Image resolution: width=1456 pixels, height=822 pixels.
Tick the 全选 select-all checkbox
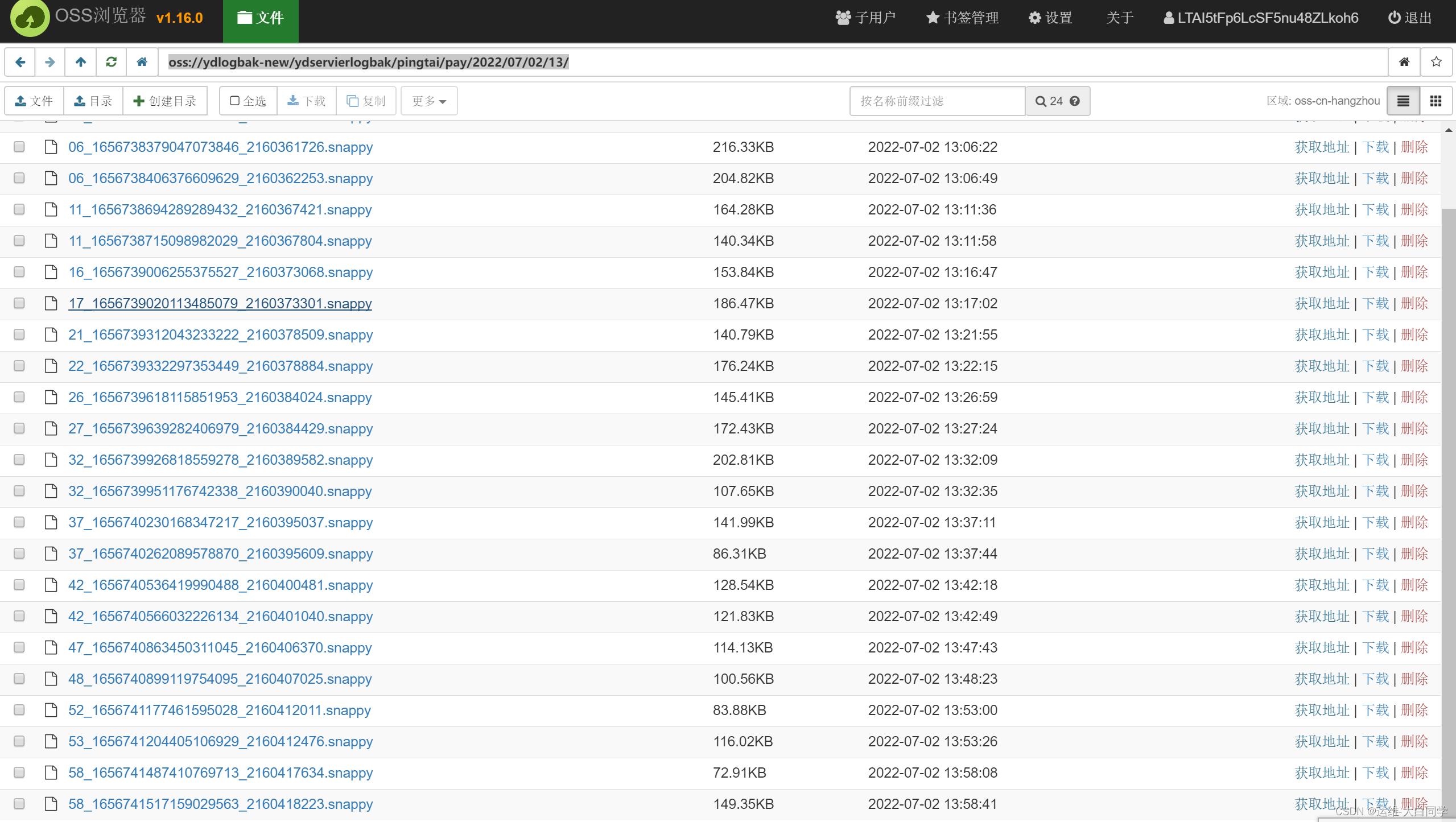(x=235, y=101)
